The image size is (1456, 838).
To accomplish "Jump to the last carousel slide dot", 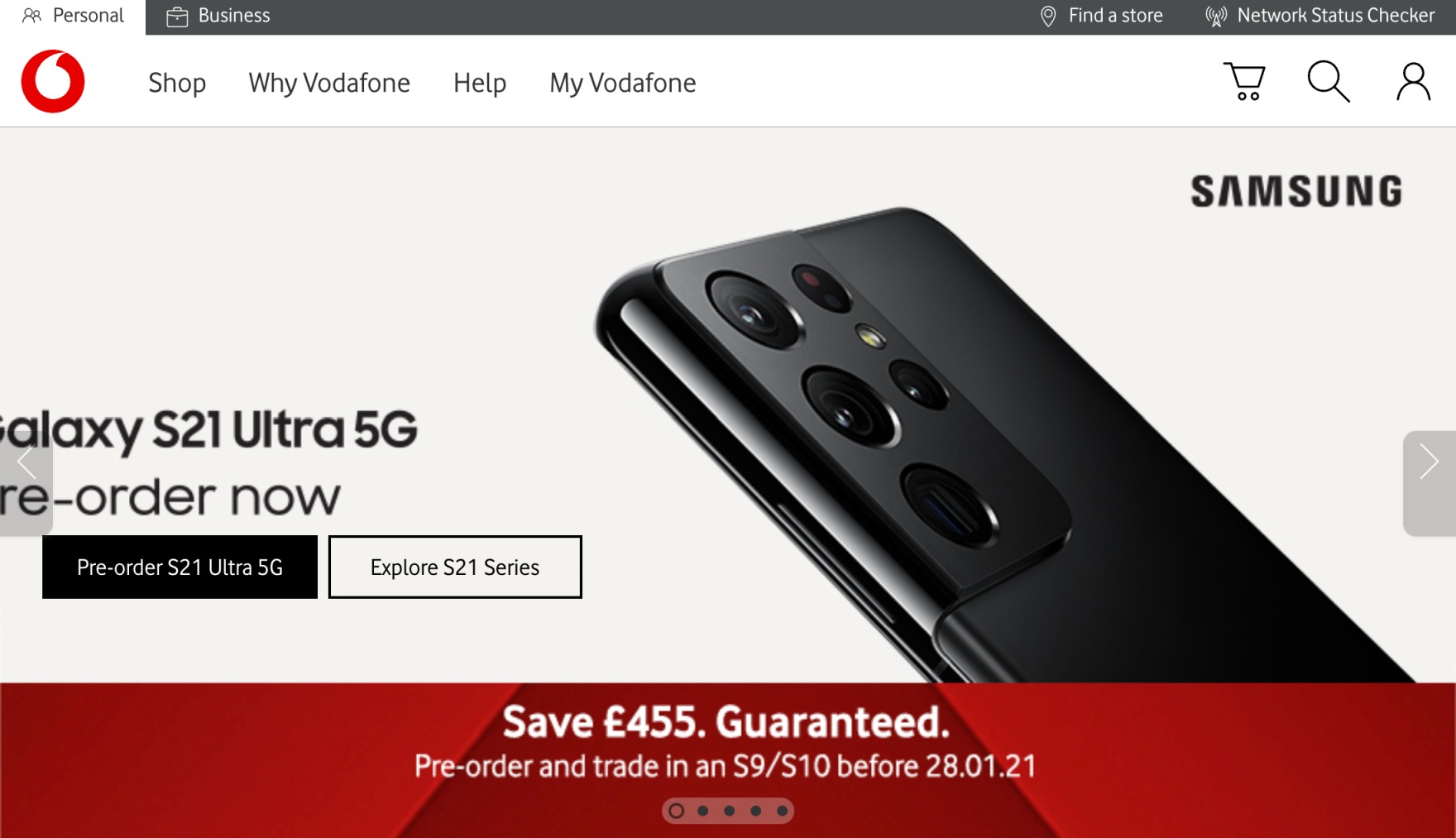I will (782, 811).
